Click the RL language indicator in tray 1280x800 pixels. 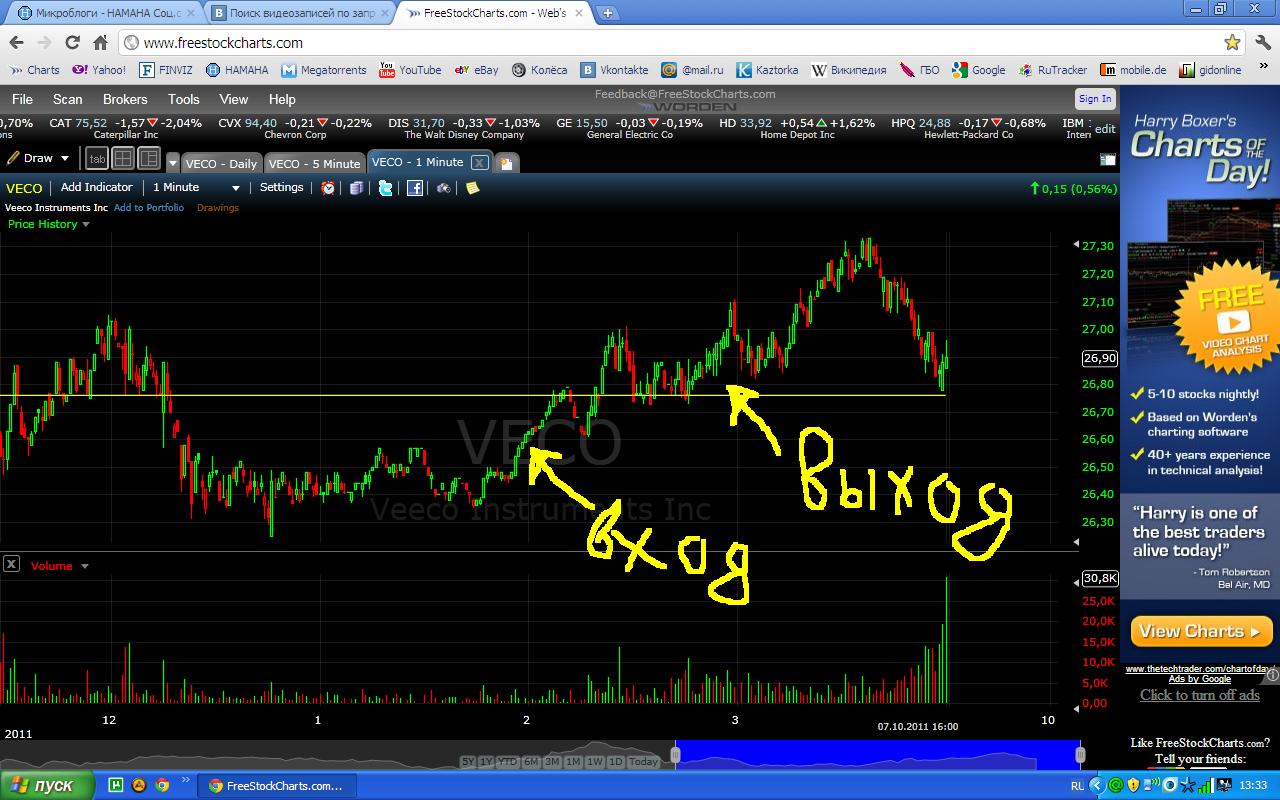pyautogui.click(x=1077, y=786)
